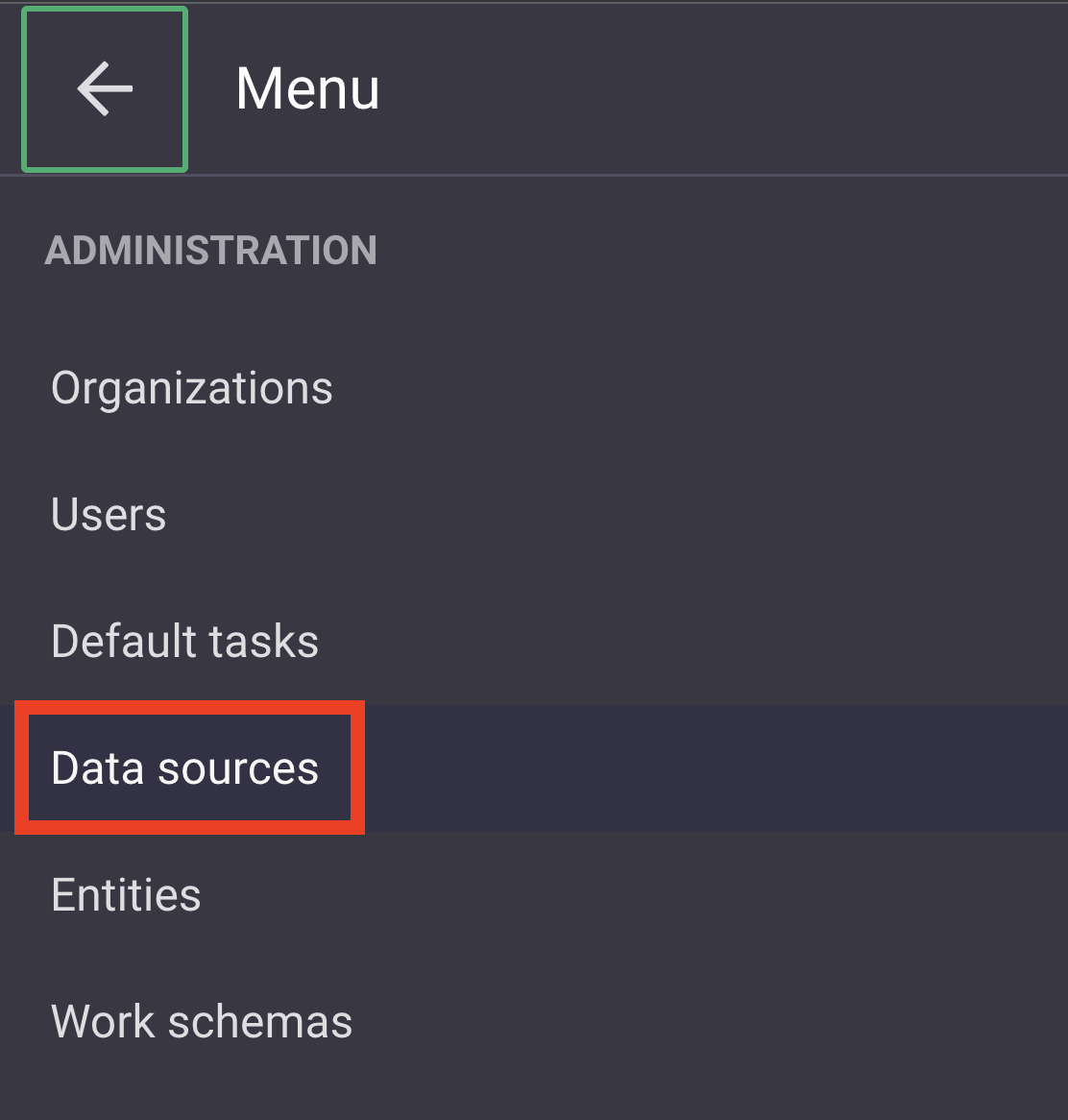The height and width of the screenshot is (1120, 1068).
Task: Click the ADMINISTRATION section header
Action: 211,249
